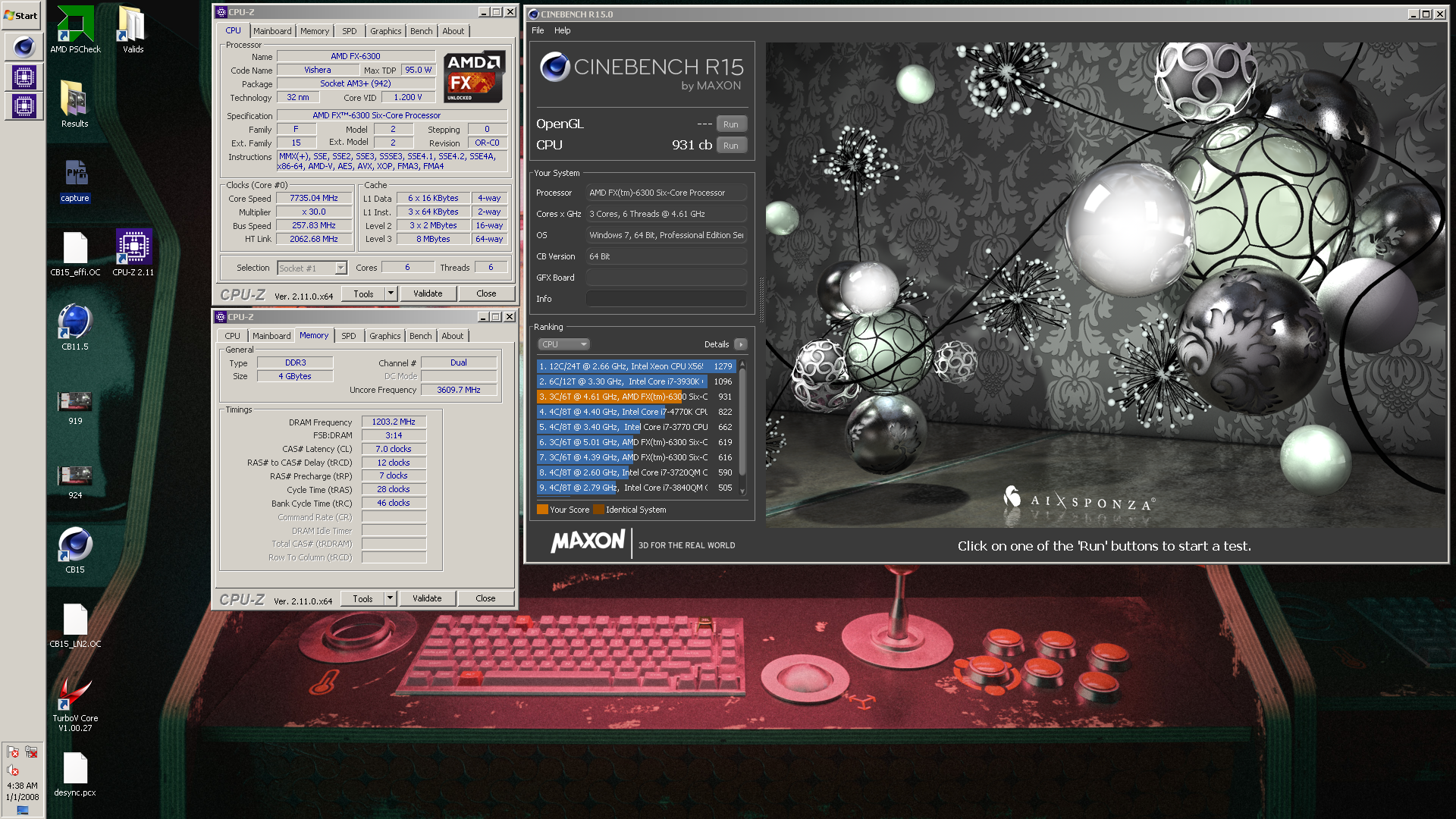
Task: Click the Core Speed 7735.04 MHz value
Action: pyautogui.click(x=314, y=198)
